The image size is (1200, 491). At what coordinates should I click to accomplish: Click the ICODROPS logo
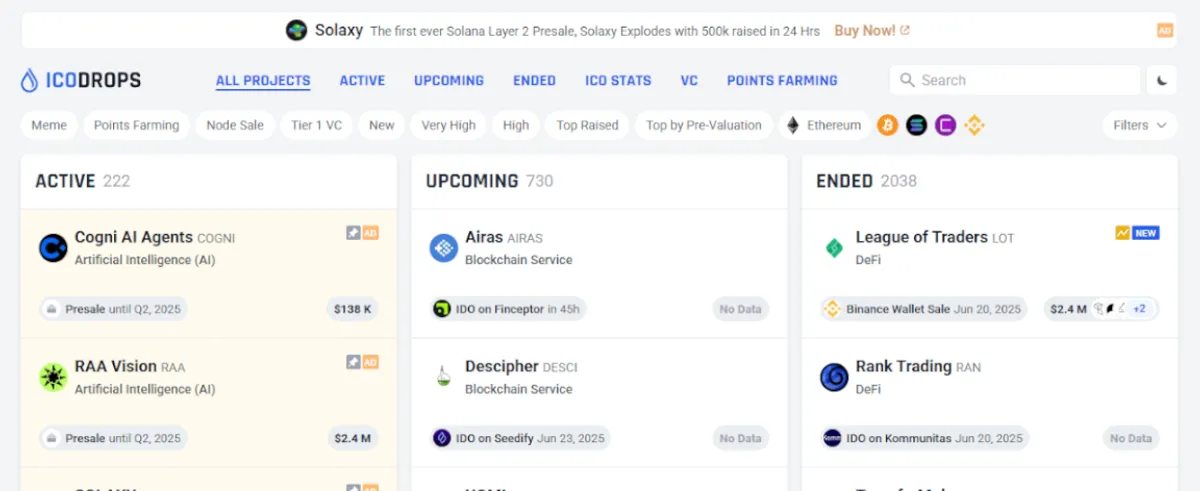tap(81, 81)
